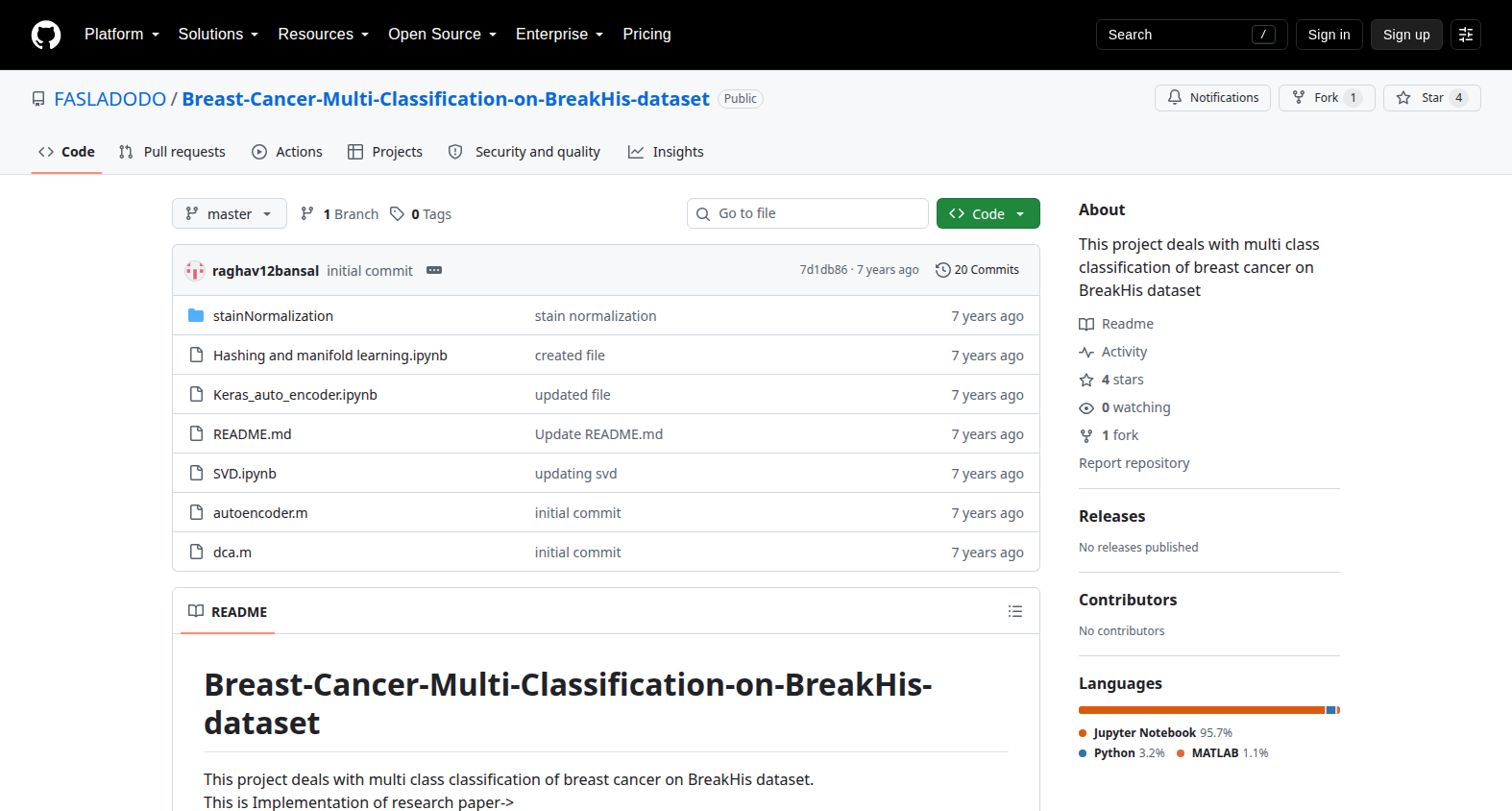Focus the Go to file field
The height and width of the screenshot is (811, 1512).
pos(808,213)
